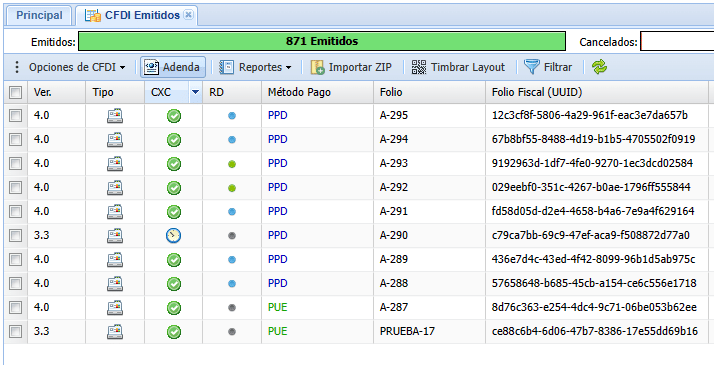Check the row checkbox for PRUEBA-17
The width and height of the screenshot is (714, 365).
[x=15, y=331]
